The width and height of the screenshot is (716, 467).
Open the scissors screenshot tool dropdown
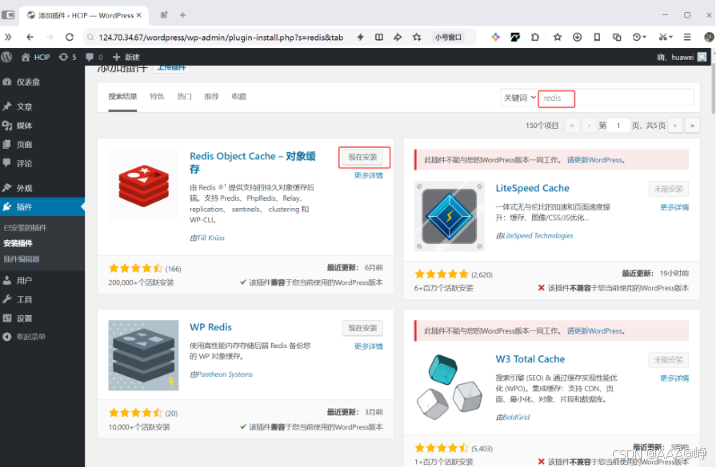coord(665,37)
